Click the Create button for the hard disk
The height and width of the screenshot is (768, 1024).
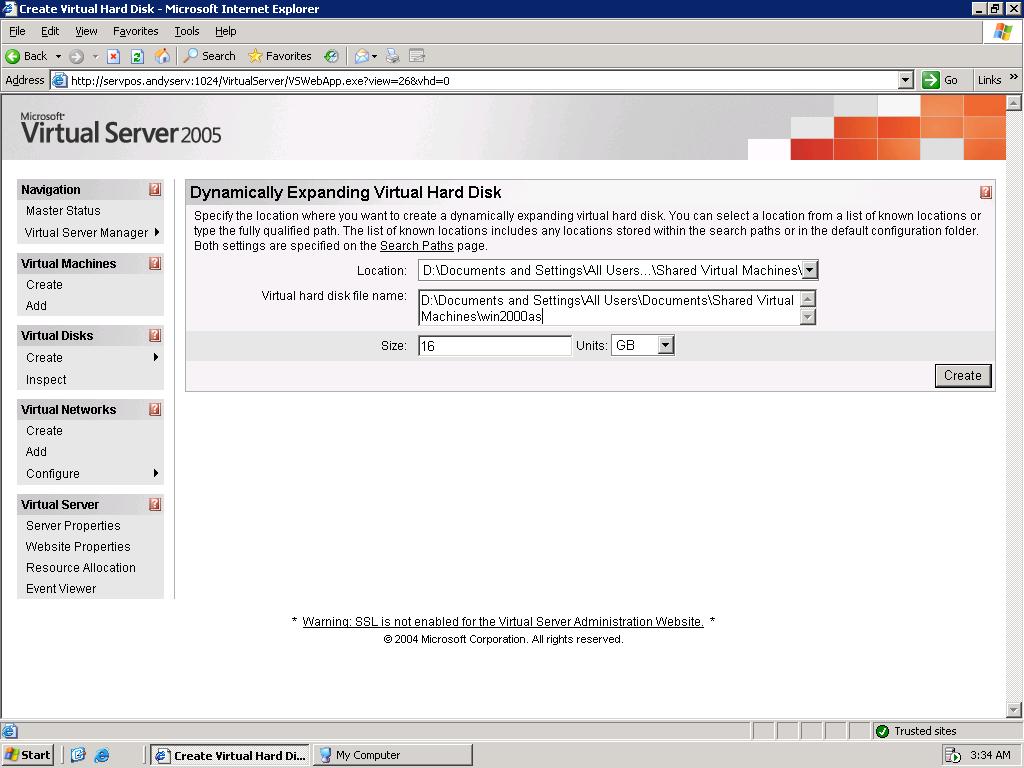pyautogui.click(x=963, y=376)
